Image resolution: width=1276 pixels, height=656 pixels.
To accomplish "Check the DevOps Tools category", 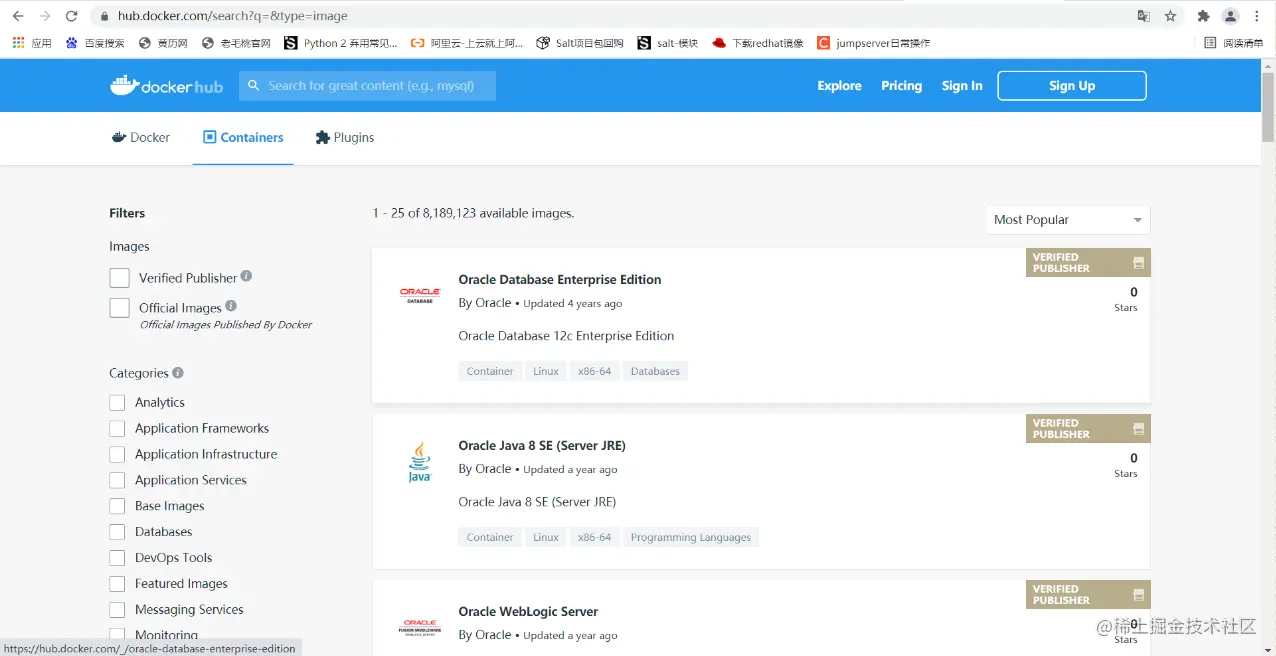I will point(117,558).
